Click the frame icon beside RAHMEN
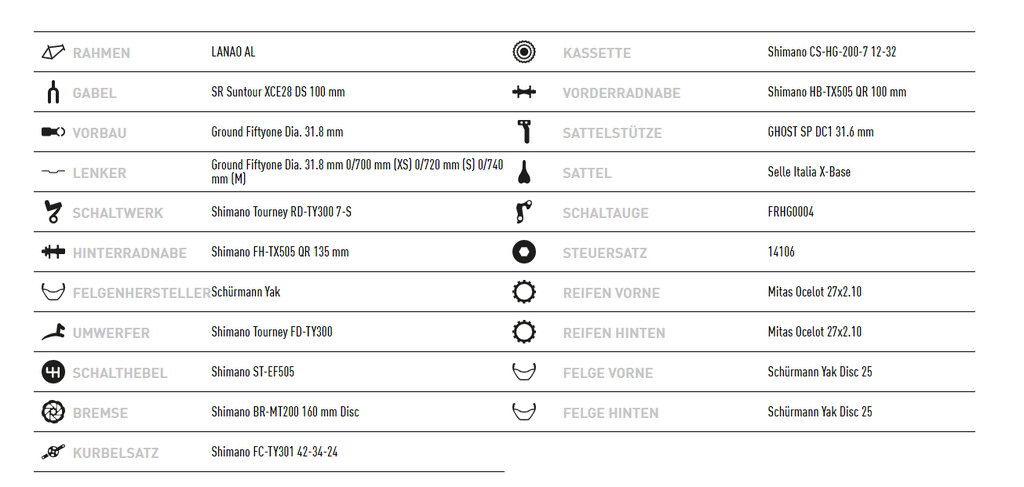 click(x=53, y=52)
